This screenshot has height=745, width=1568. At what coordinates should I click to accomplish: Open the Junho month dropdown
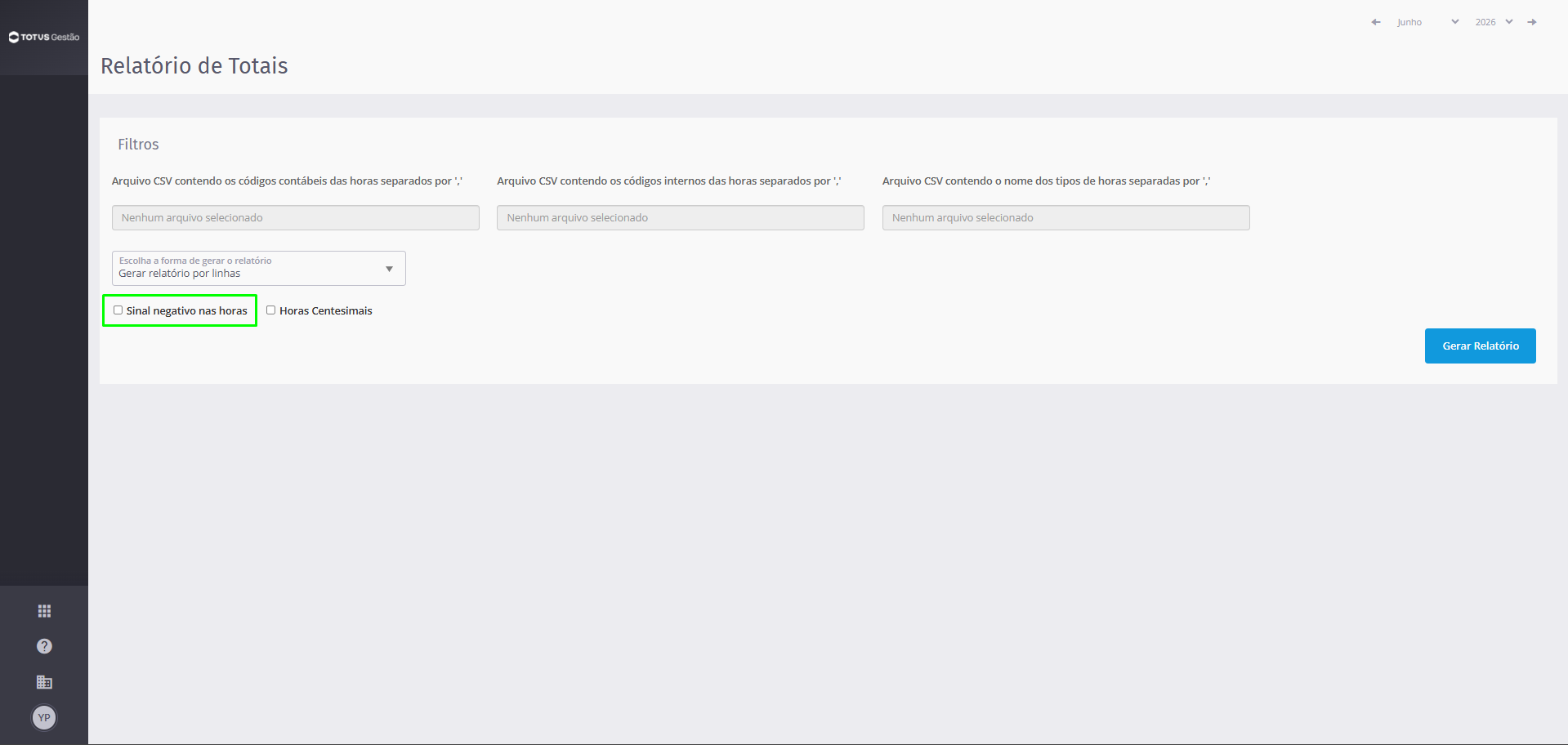[x=1428, y=22]
